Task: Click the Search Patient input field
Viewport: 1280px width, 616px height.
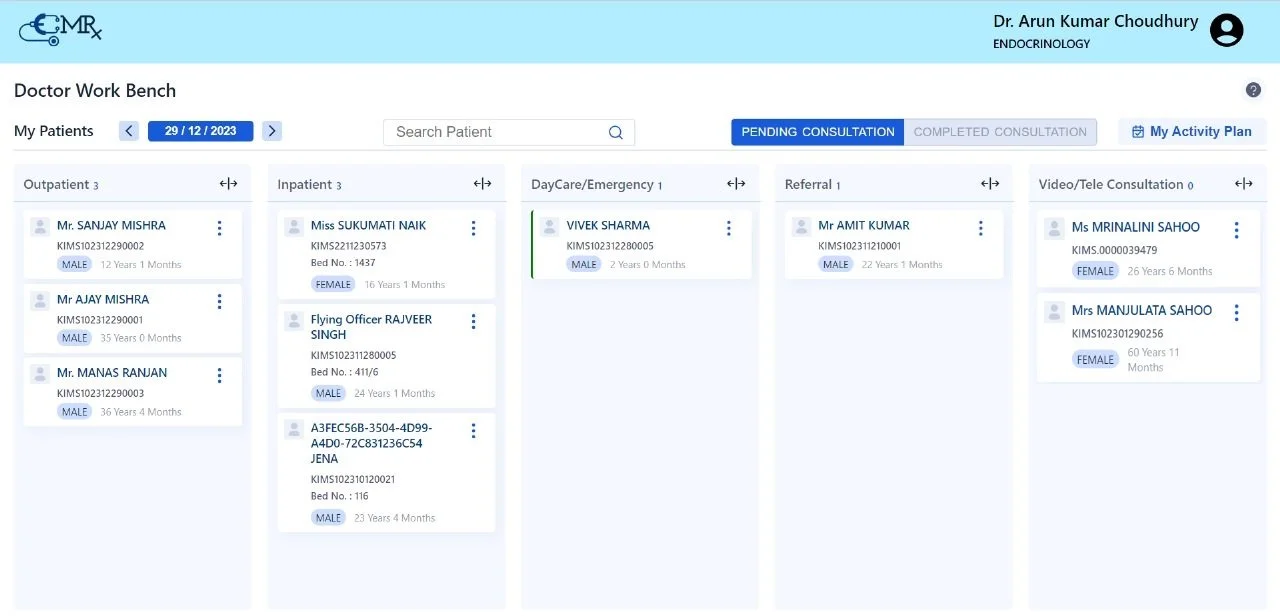Action: click(x=509, y=132)
